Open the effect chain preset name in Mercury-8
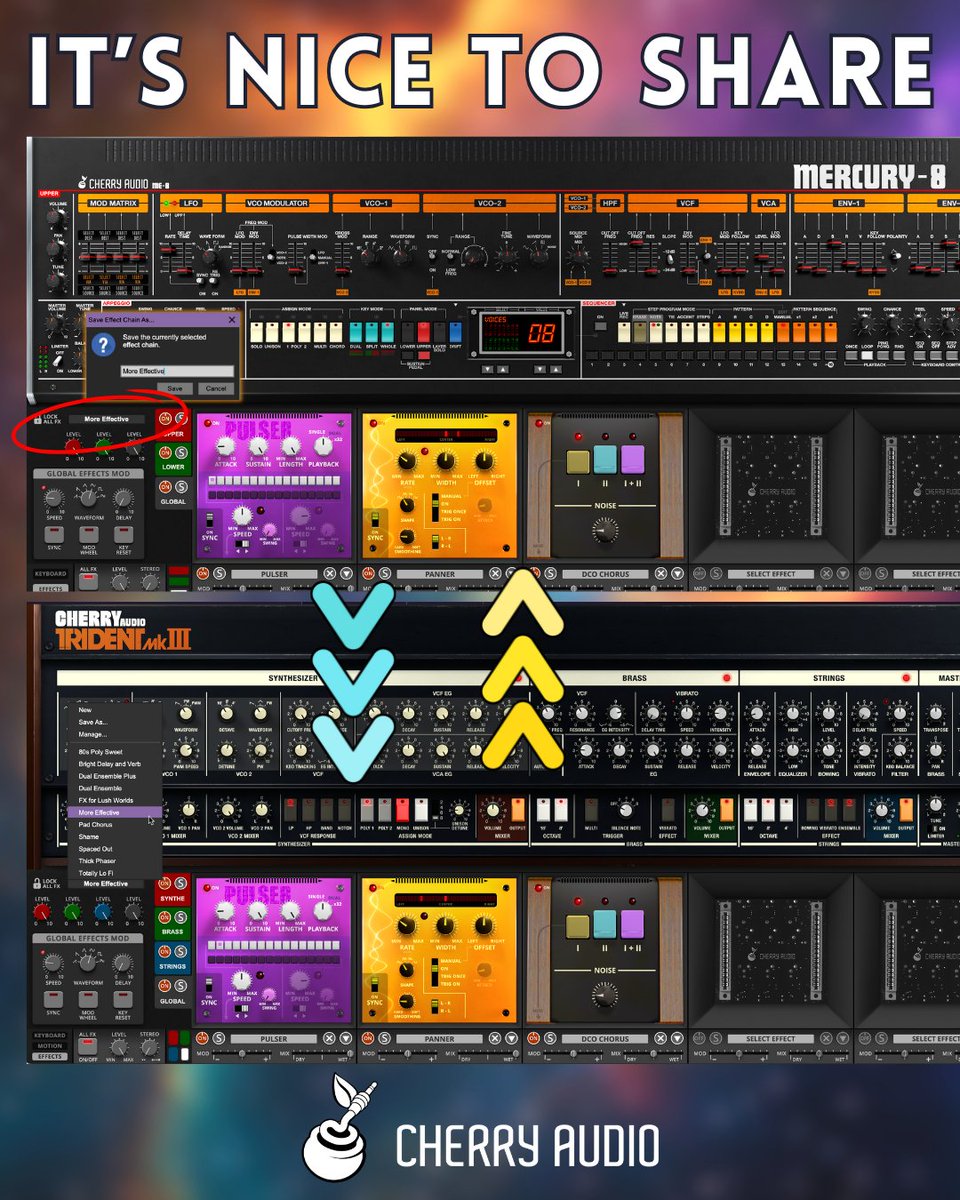The width and height of the screenshot is (960, 1200). 107,419
